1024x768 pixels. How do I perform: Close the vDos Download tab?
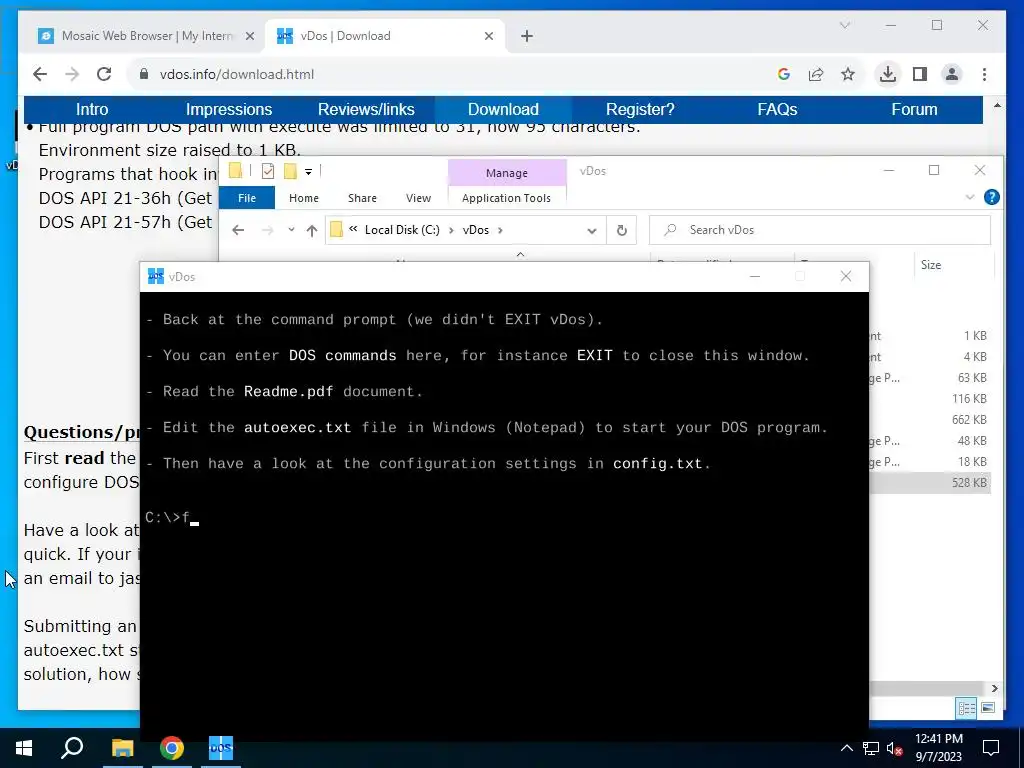coord(488,36)
